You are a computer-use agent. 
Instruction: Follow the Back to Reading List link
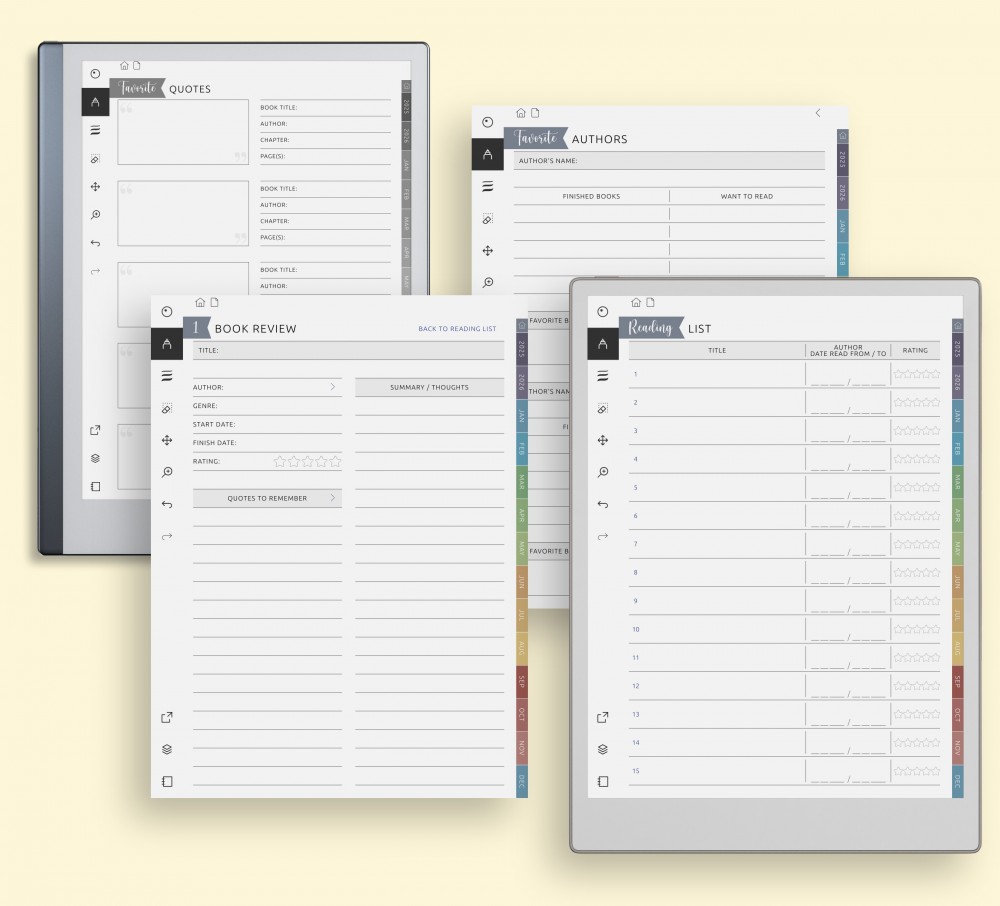tap(457, 329)
